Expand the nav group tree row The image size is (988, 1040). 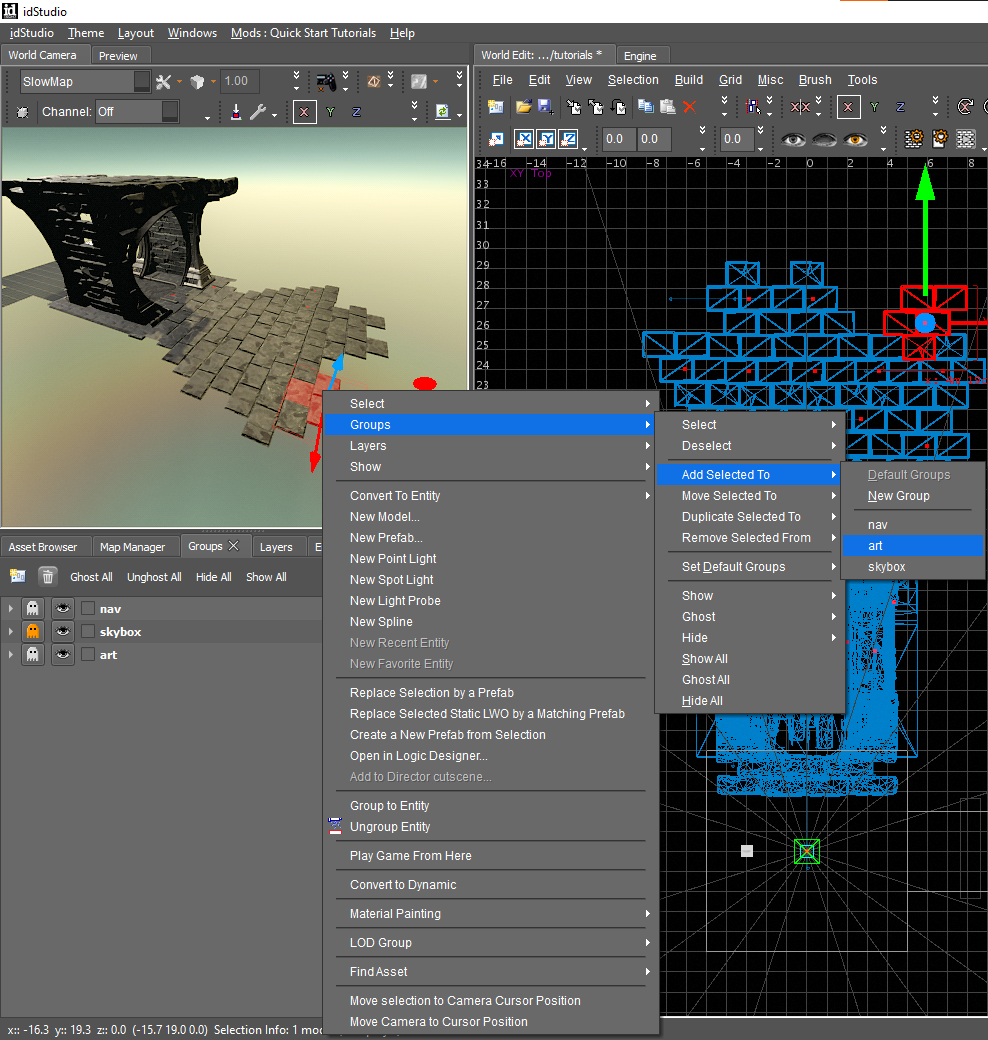point(11,608)
